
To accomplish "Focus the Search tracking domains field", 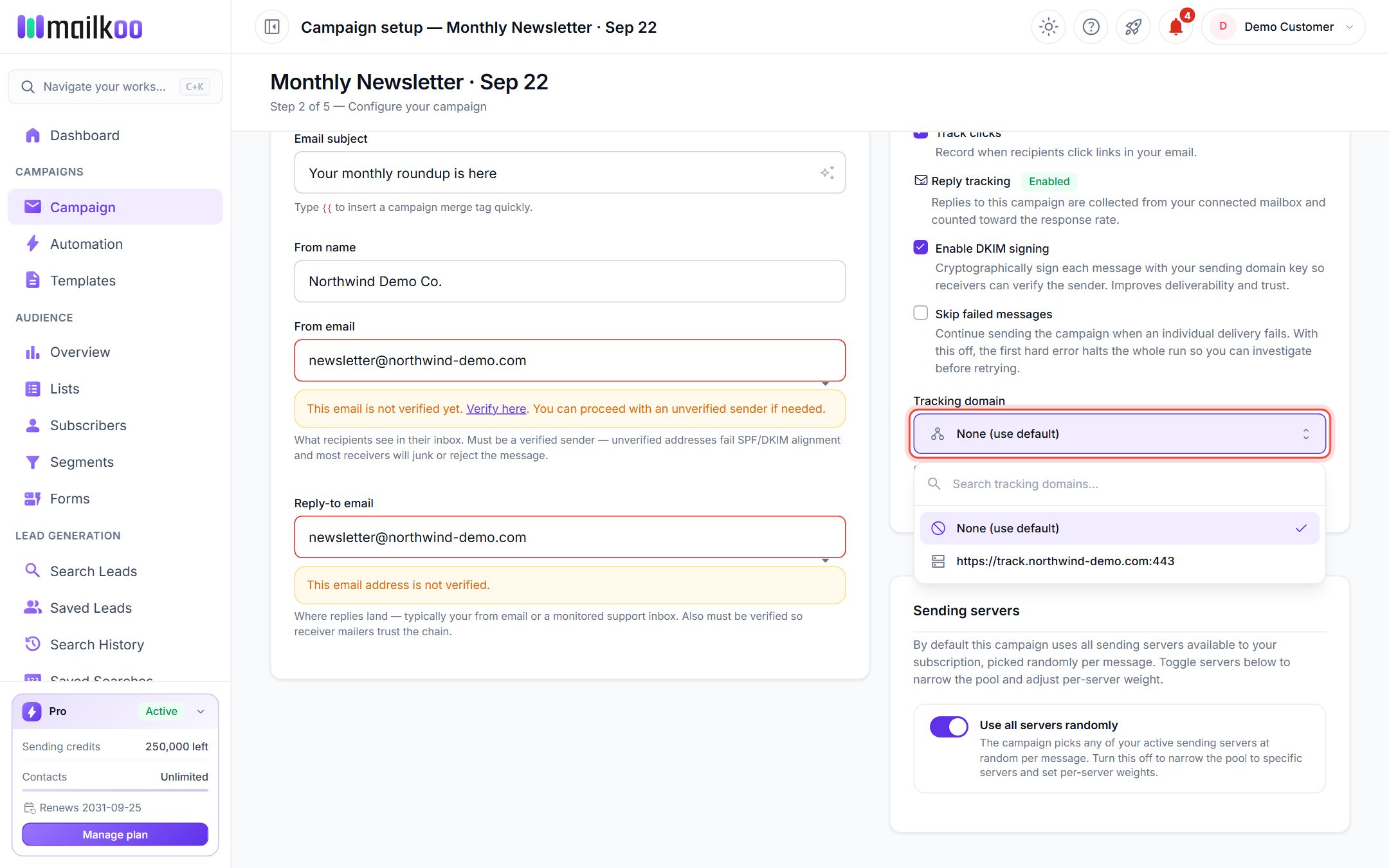I will click(1119, 484).
